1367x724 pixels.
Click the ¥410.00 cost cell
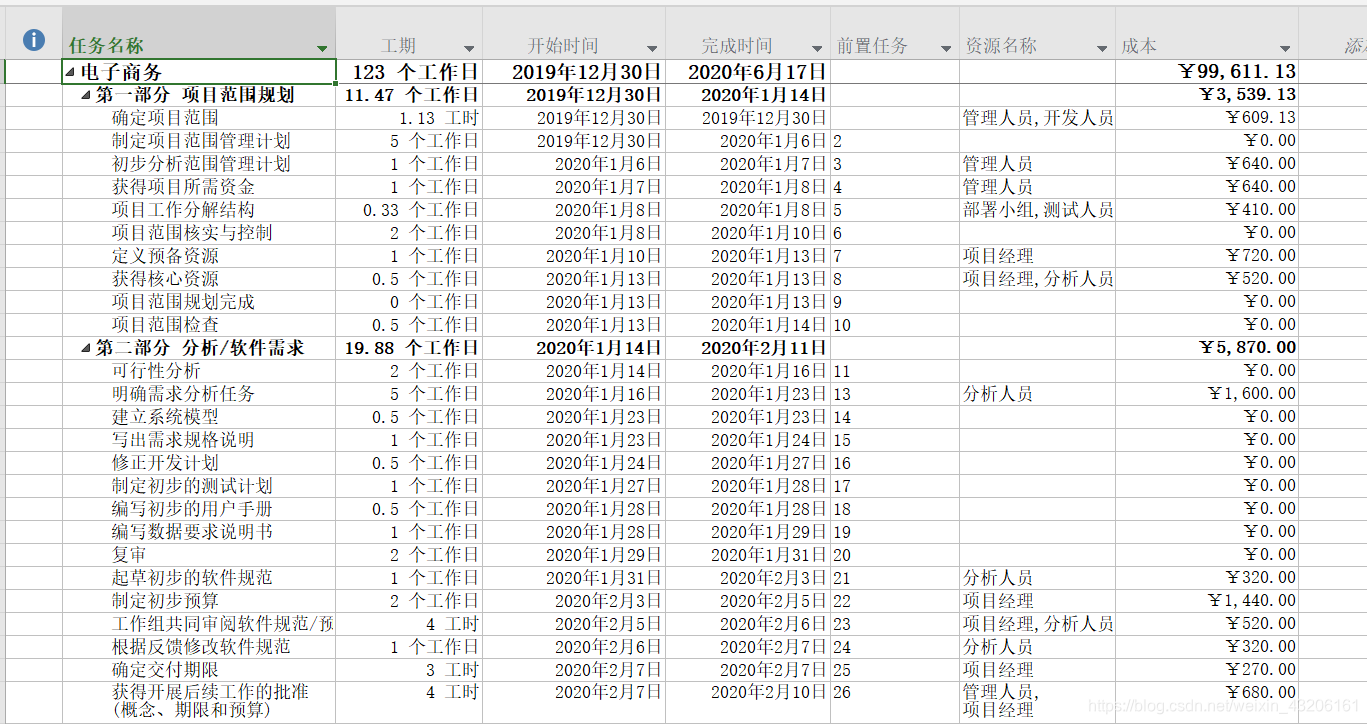[x=1207, y=210]
